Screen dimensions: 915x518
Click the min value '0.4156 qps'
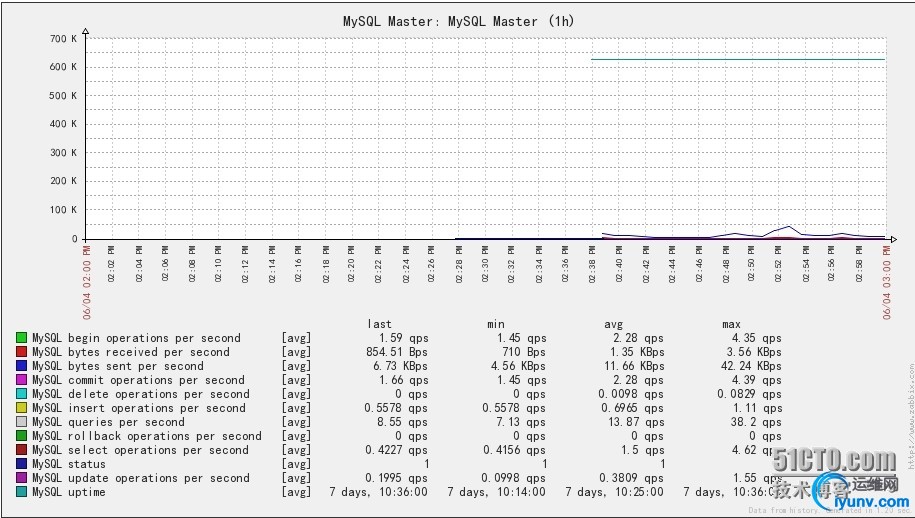(515, 450)
